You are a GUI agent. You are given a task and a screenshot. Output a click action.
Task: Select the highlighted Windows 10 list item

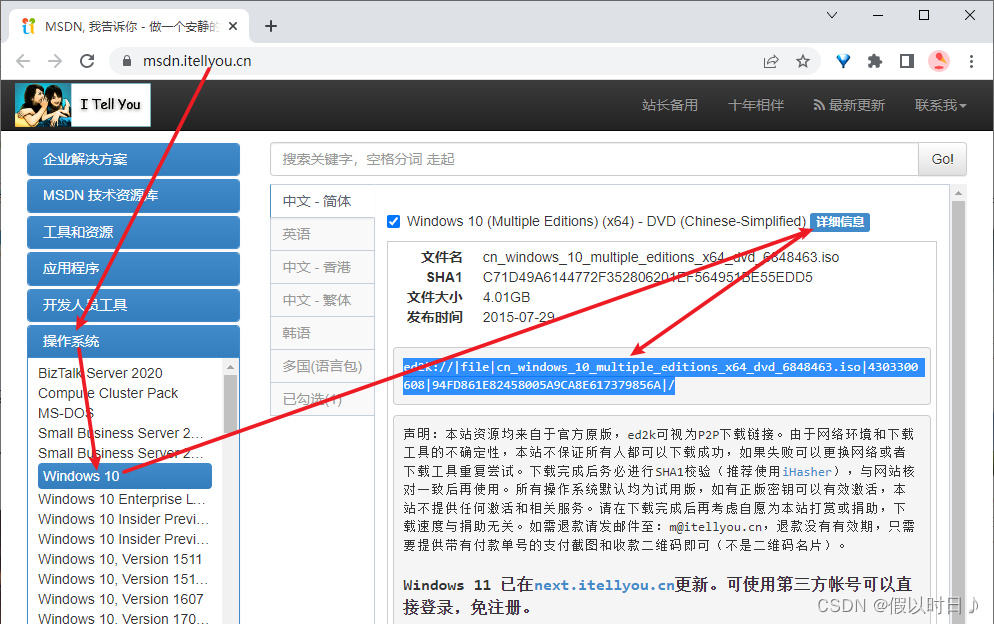pyautogui.click(x=125, y=476)
